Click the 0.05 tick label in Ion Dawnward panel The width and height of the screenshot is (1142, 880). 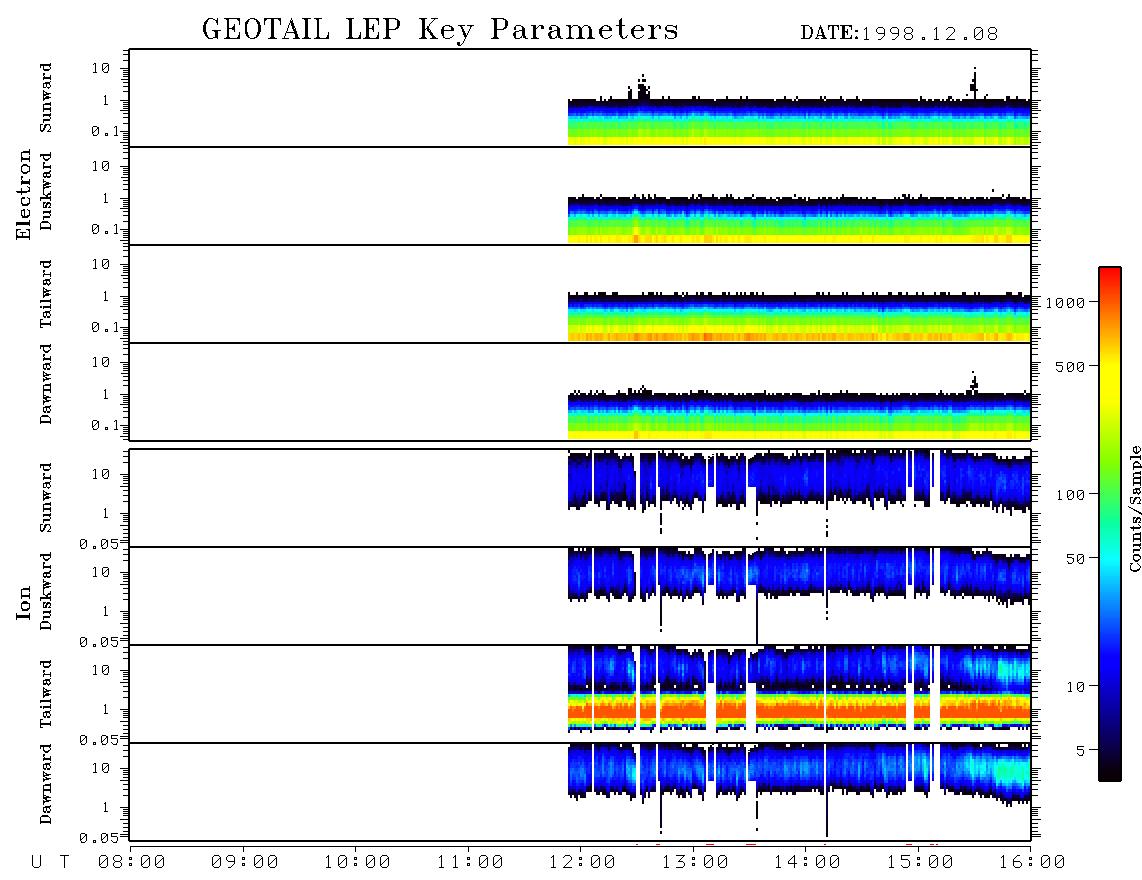click(x=98, y=838)
